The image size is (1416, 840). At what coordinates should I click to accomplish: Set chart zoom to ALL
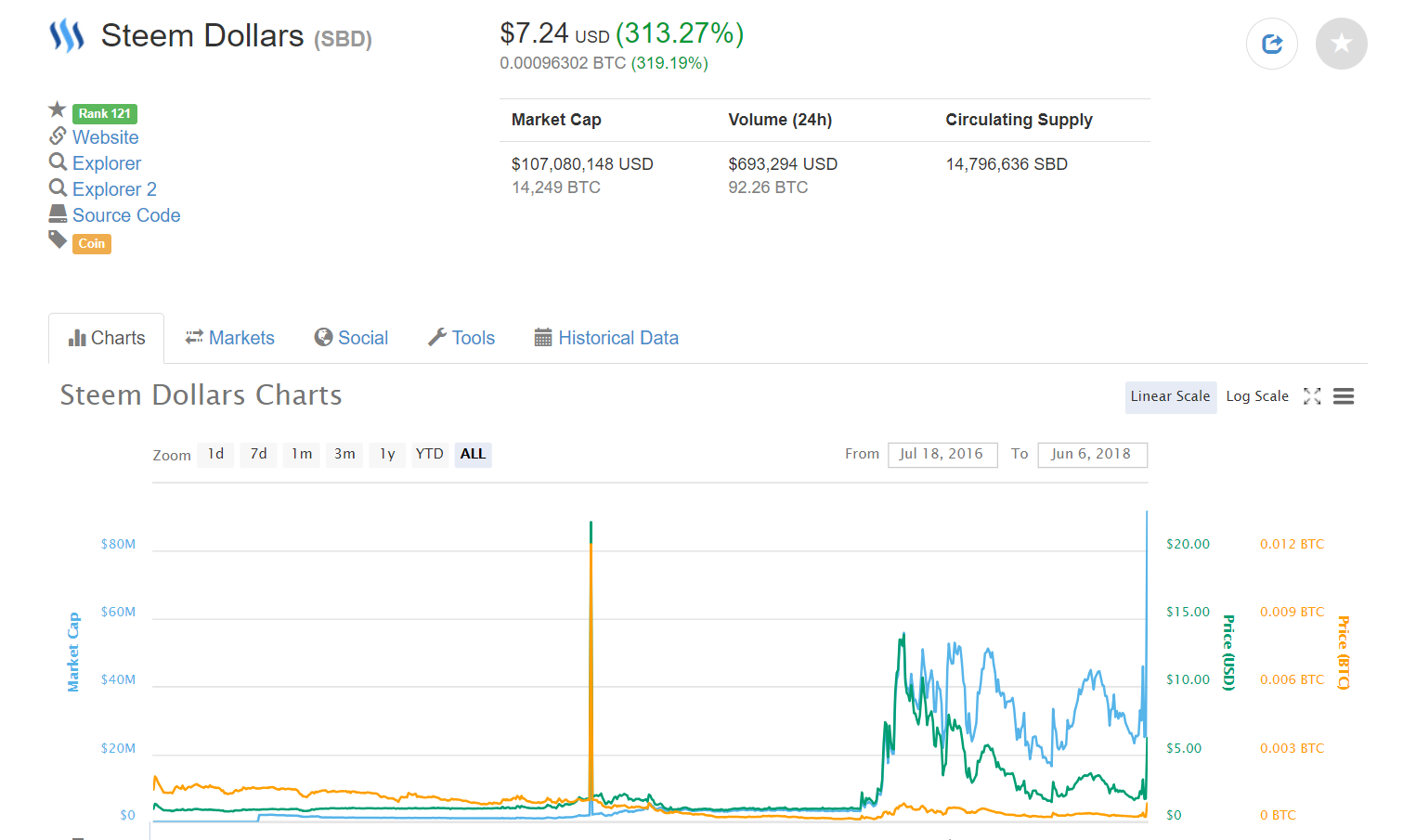pos(473,454)
